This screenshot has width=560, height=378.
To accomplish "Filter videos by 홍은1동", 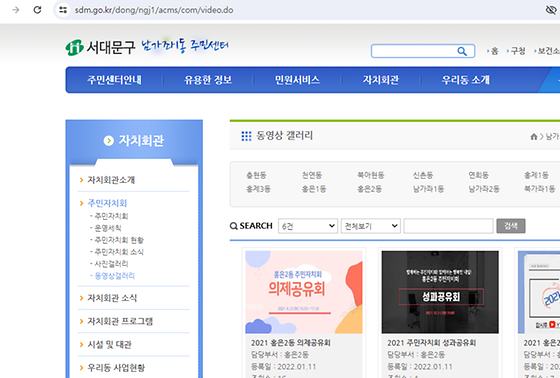I will (314, 189).
